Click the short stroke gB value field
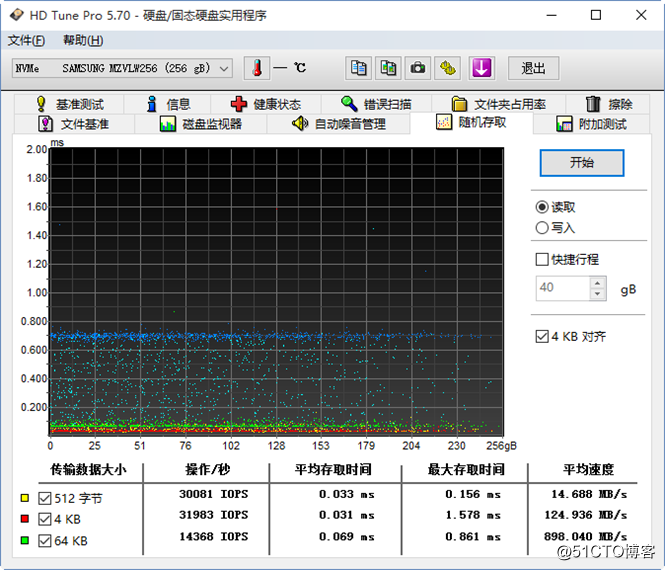This screenshot has height=570, width=665. point(562,288)
